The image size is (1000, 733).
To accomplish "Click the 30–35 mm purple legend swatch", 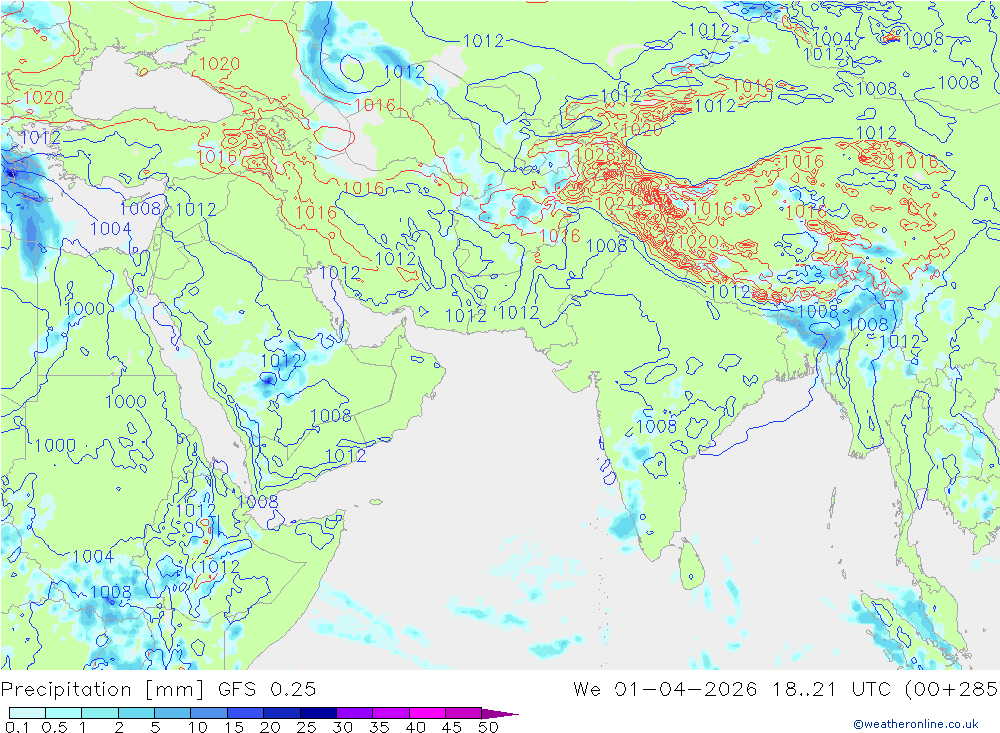I will (x=354, y=713).
